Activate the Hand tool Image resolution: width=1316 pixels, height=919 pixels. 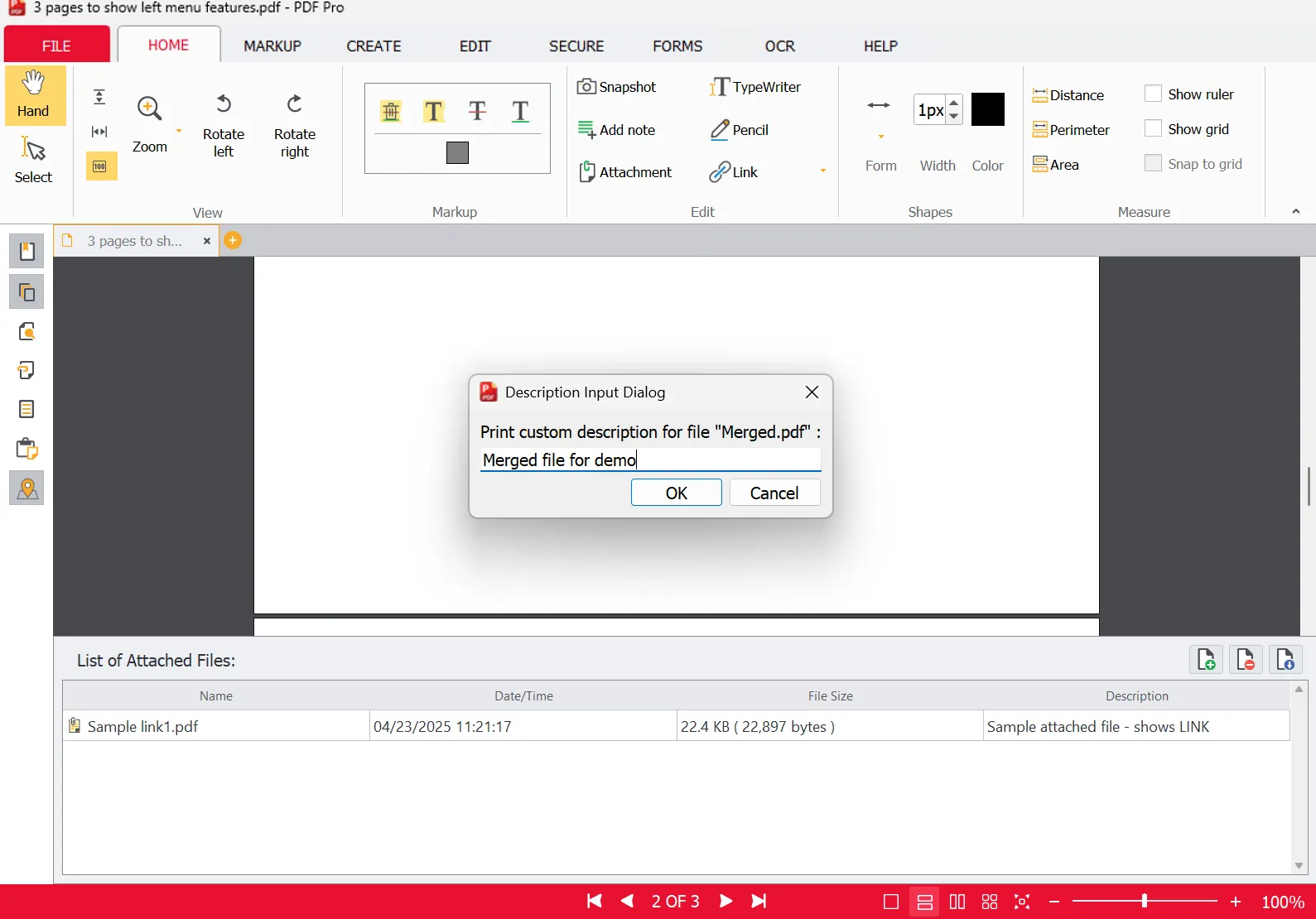[x=34, y=95]
